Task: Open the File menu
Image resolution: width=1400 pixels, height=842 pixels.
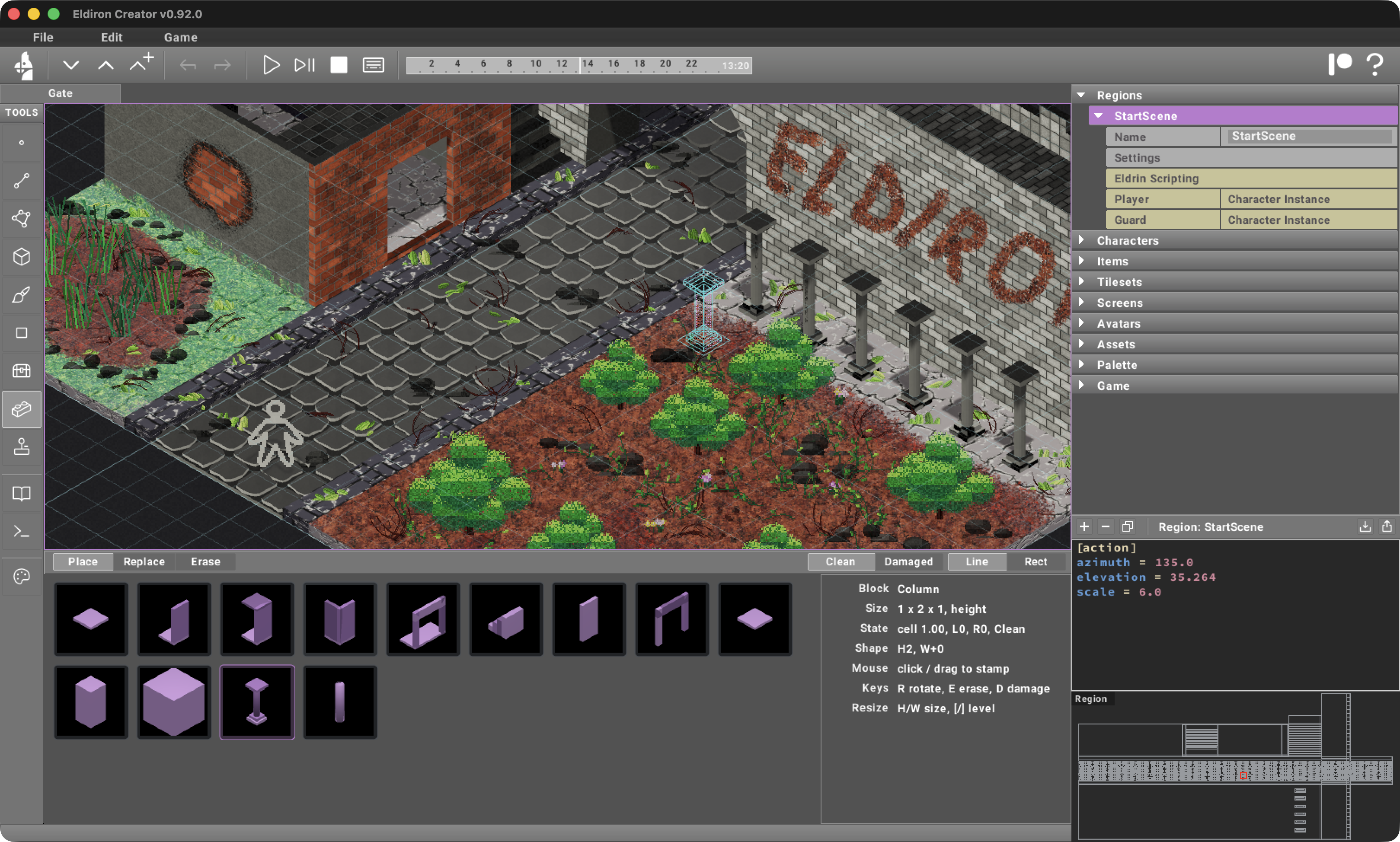Action: click(x=43, y=38)
